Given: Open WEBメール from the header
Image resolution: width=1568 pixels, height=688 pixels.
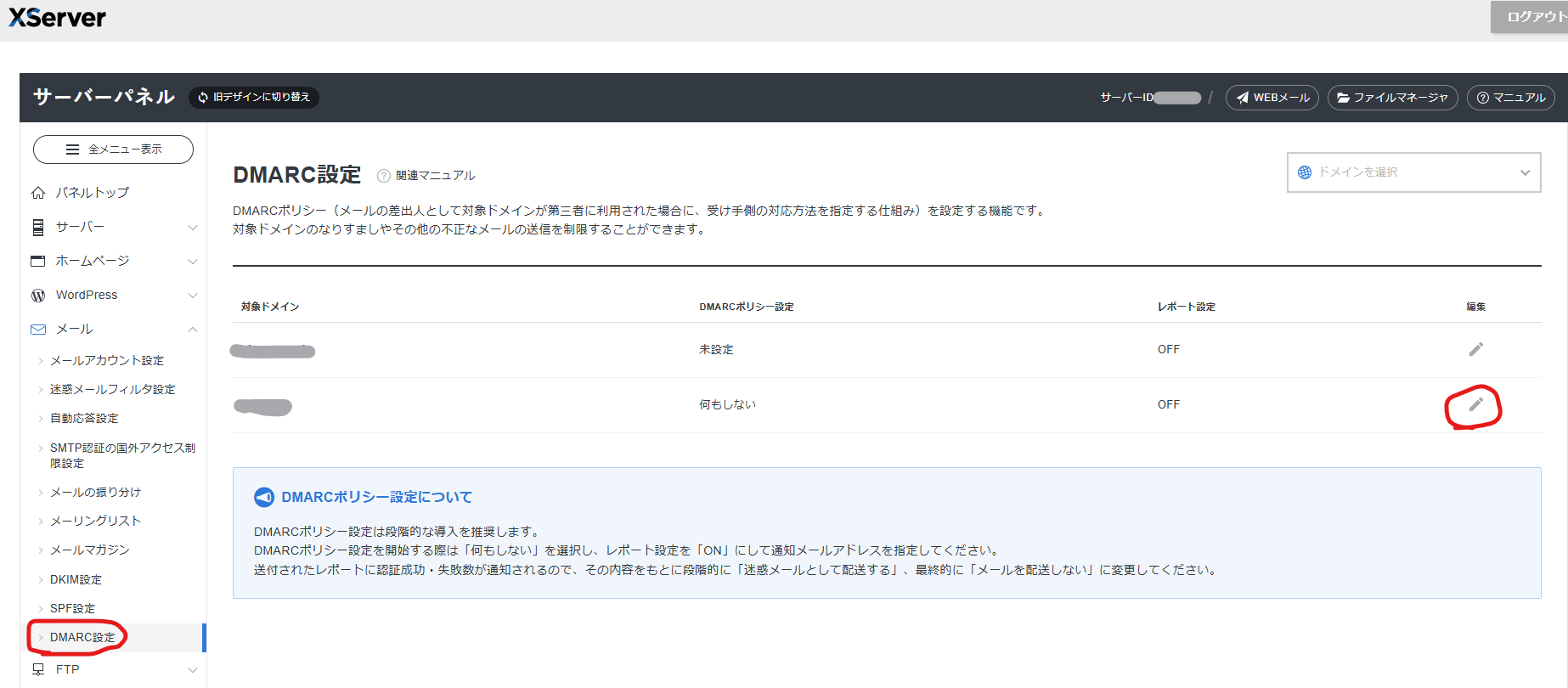Looking at the screenshot, I should (x=1272, y=98).
